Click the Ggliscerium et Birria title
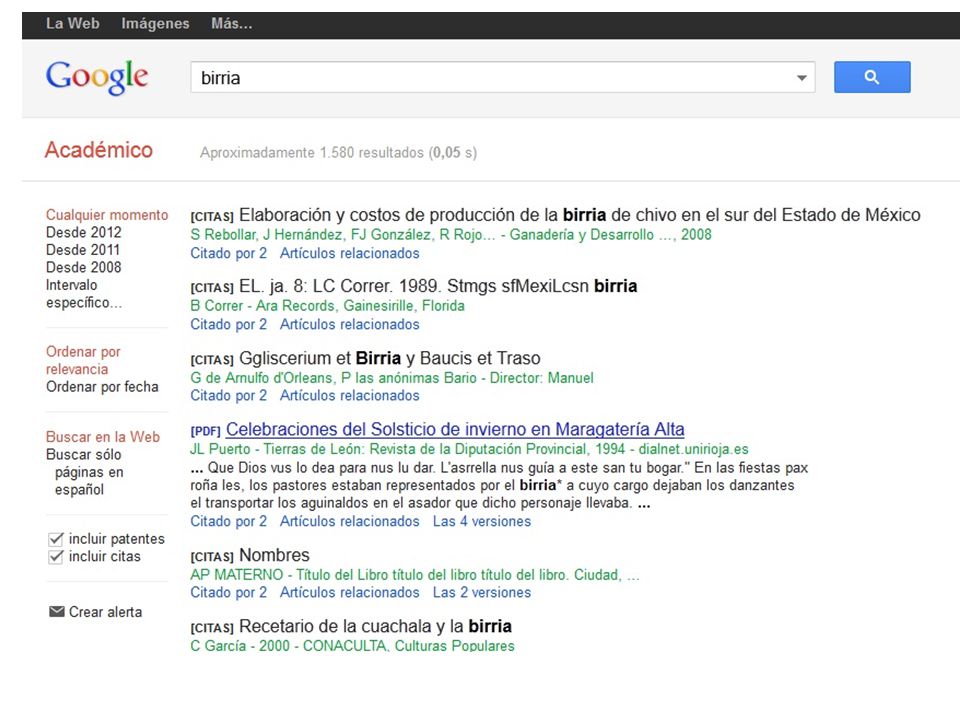This screenshot has height=720, width=960. tap(389, 358)
